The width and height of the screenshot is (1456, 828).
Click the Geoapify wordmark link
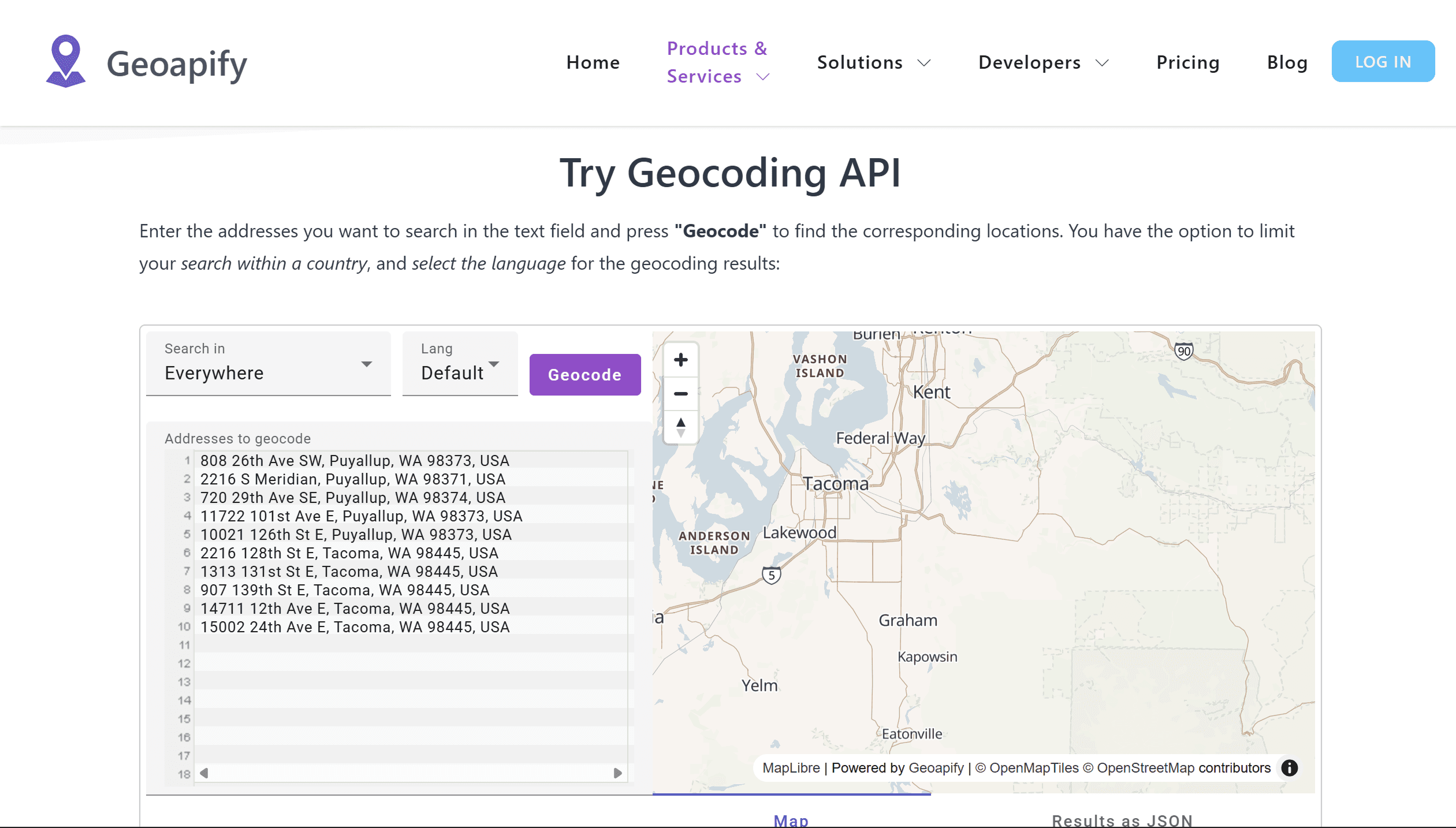177,64
